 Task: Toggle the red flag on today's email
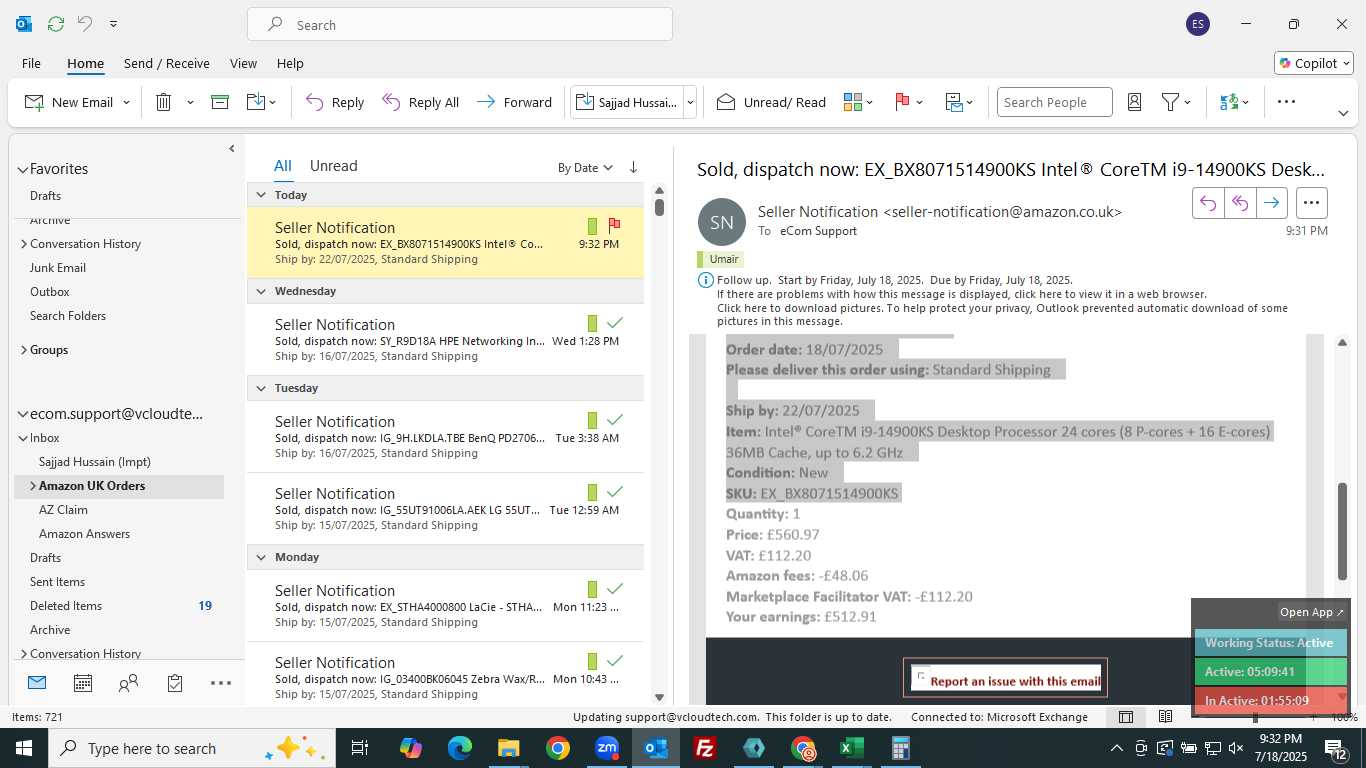[614, 226]
